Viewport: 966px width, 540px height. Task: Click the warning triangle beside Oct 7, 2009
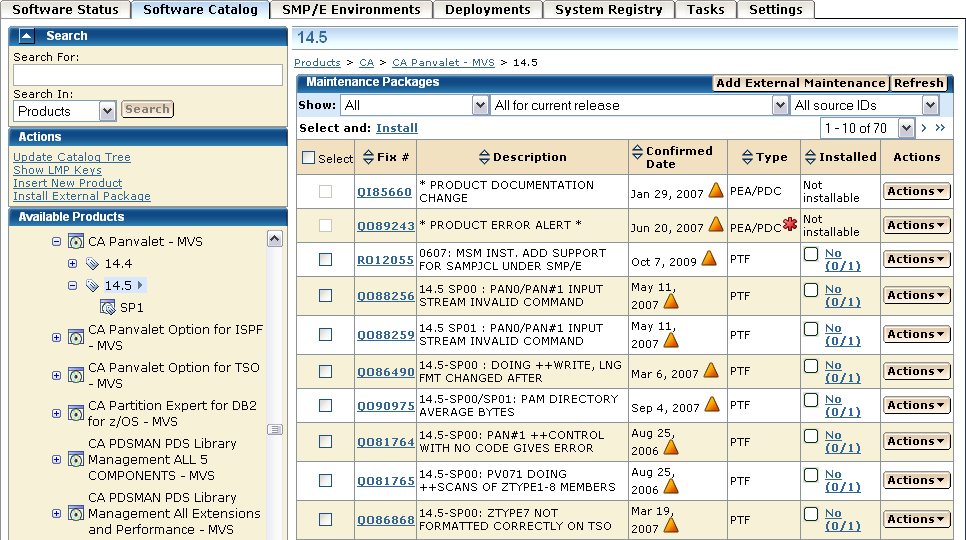pos(709,258)
